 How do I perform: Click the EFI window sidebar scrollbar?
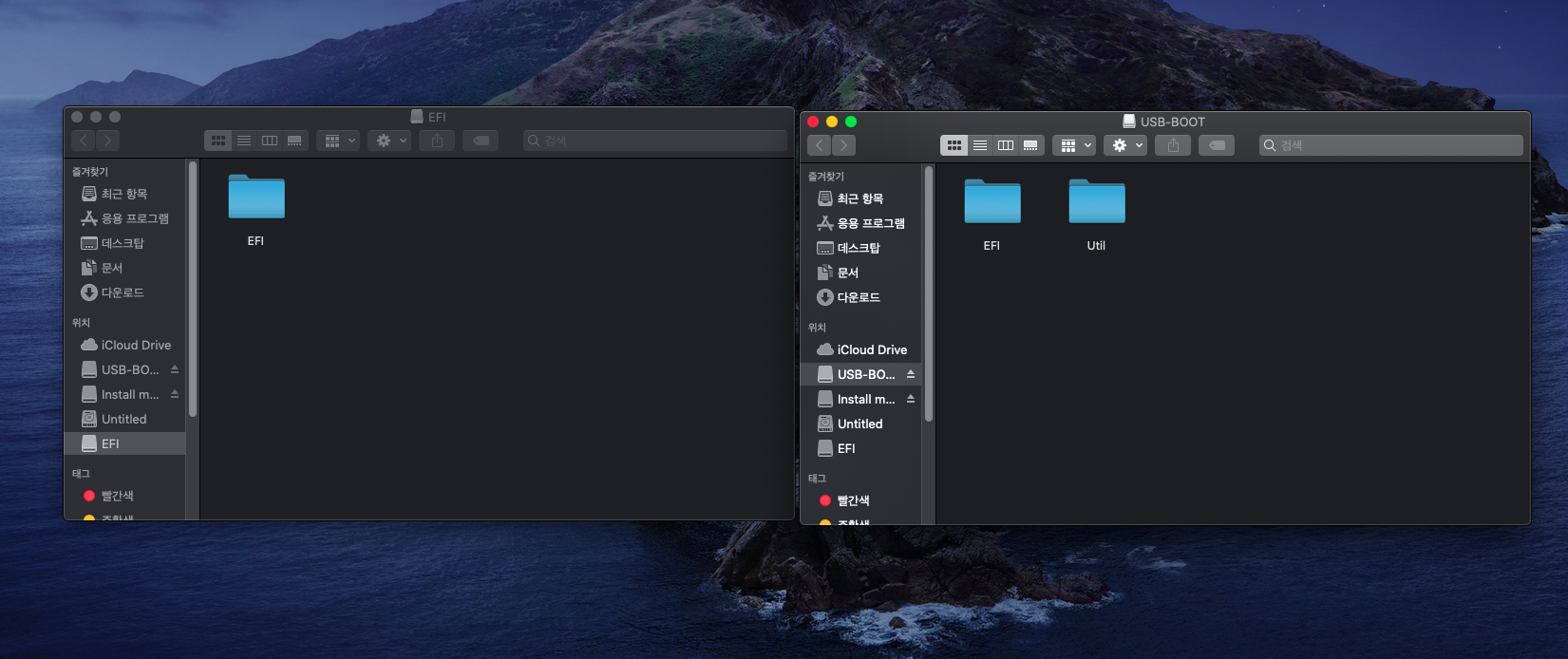pos(193,290)
